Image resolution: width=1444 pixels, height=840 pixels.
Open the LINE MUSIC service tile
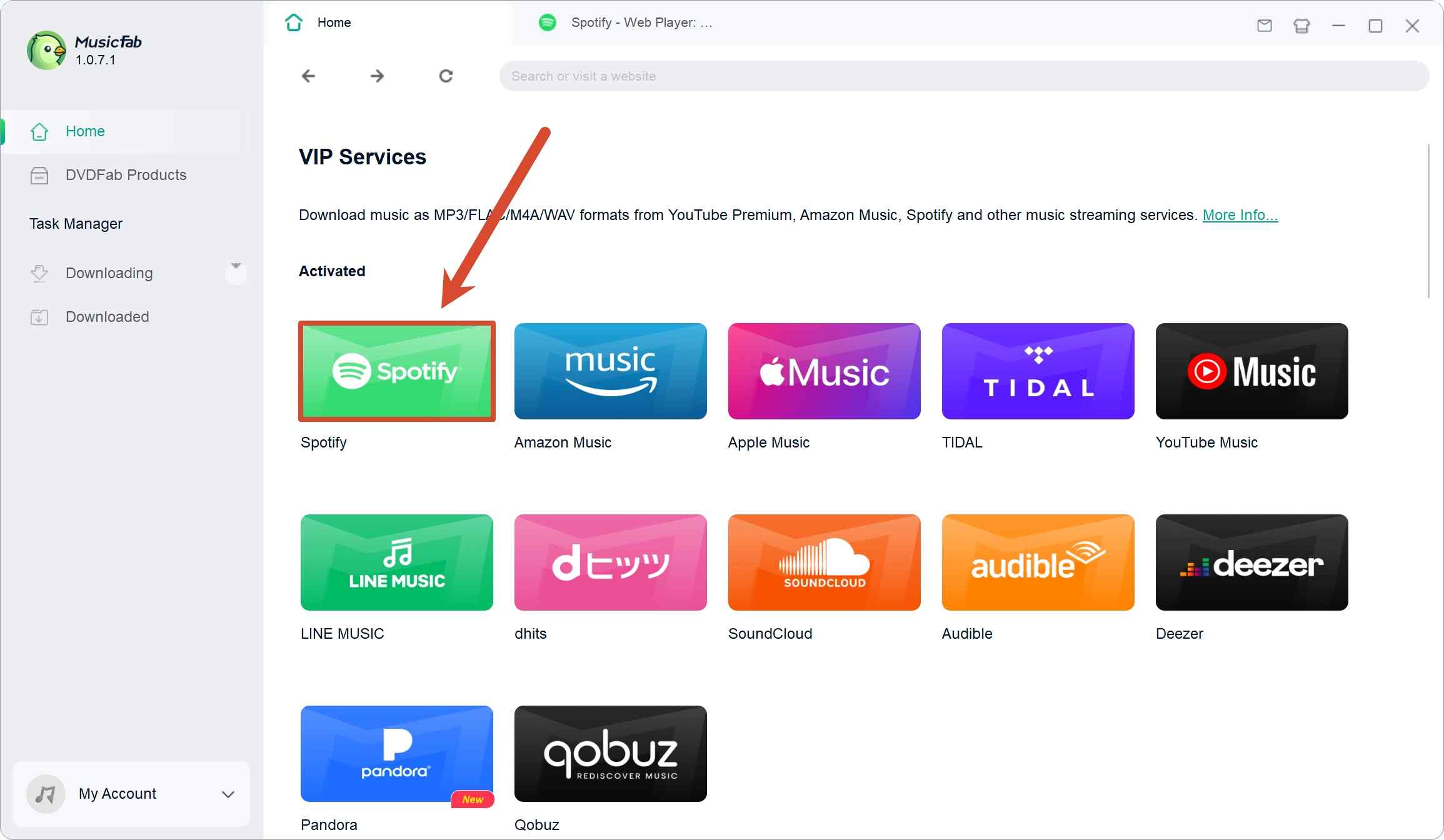[x=397, y=562]
